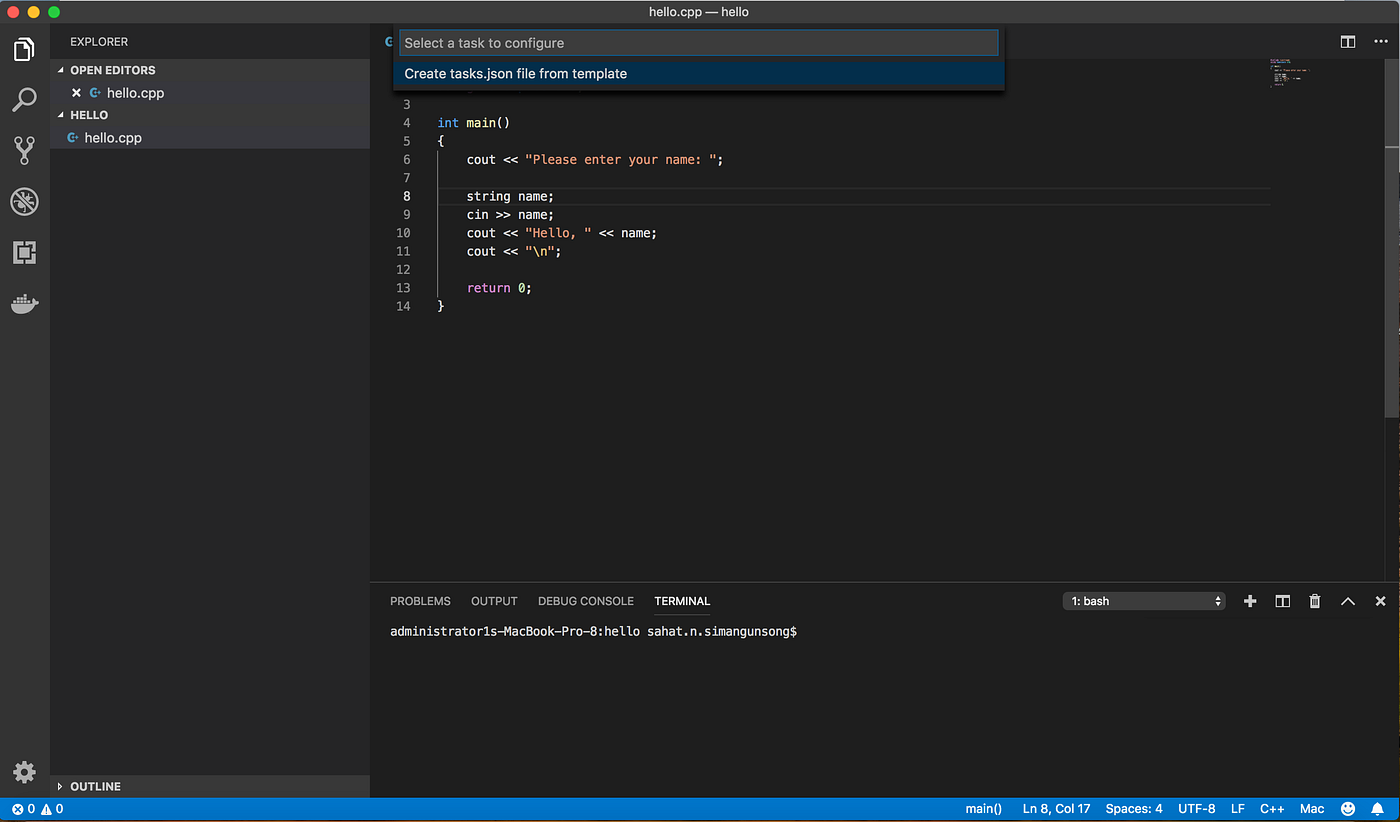Viewport: 1400px width, 822px height.
Task: Open the Docker sidebar view
Action: 24,303
